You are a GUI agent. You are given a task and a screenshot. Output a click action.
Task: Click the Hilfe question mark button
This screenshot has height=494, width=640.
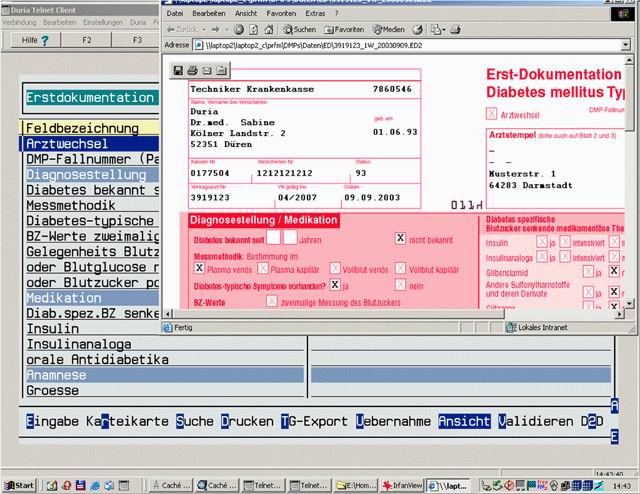(36, 41)
